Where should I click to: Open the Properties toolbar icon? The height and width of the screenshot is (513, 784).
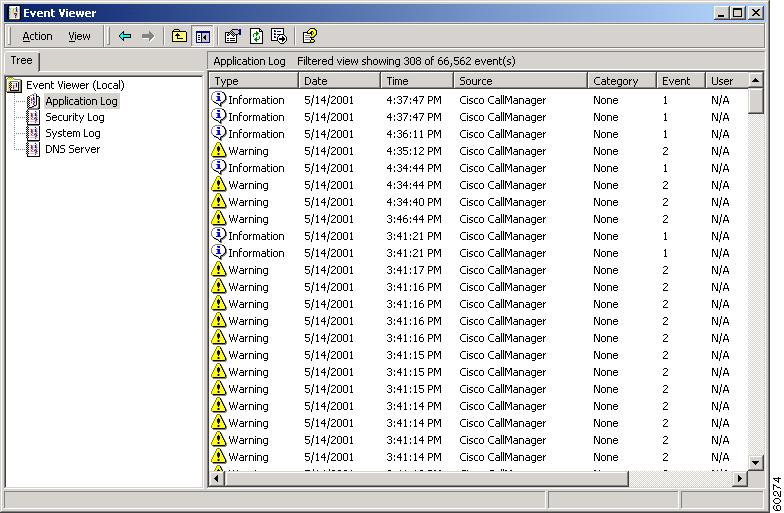tap(232, 36)
